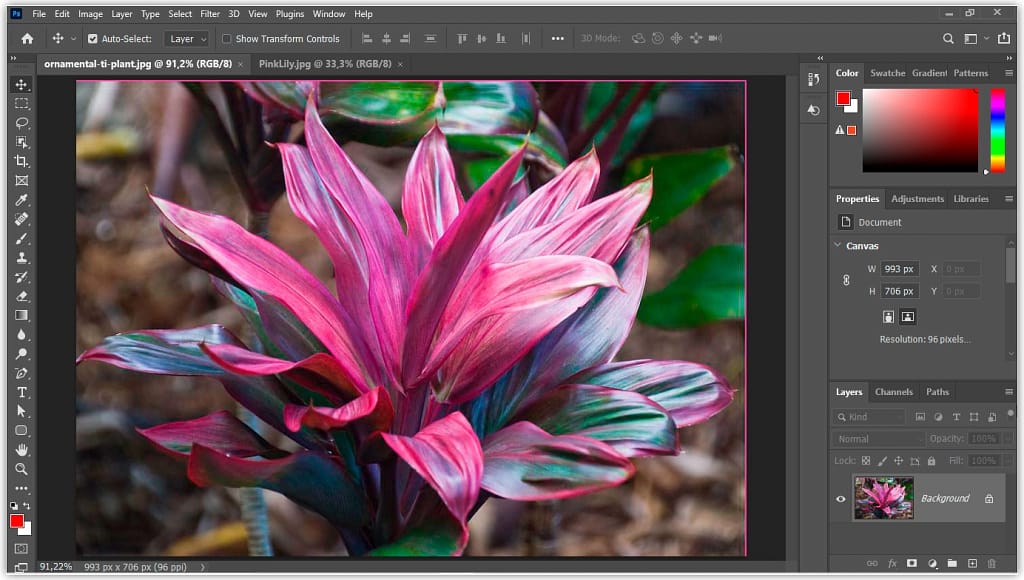Click the foreground color swatch in toolbox
1024x580 pixels.
17,521
